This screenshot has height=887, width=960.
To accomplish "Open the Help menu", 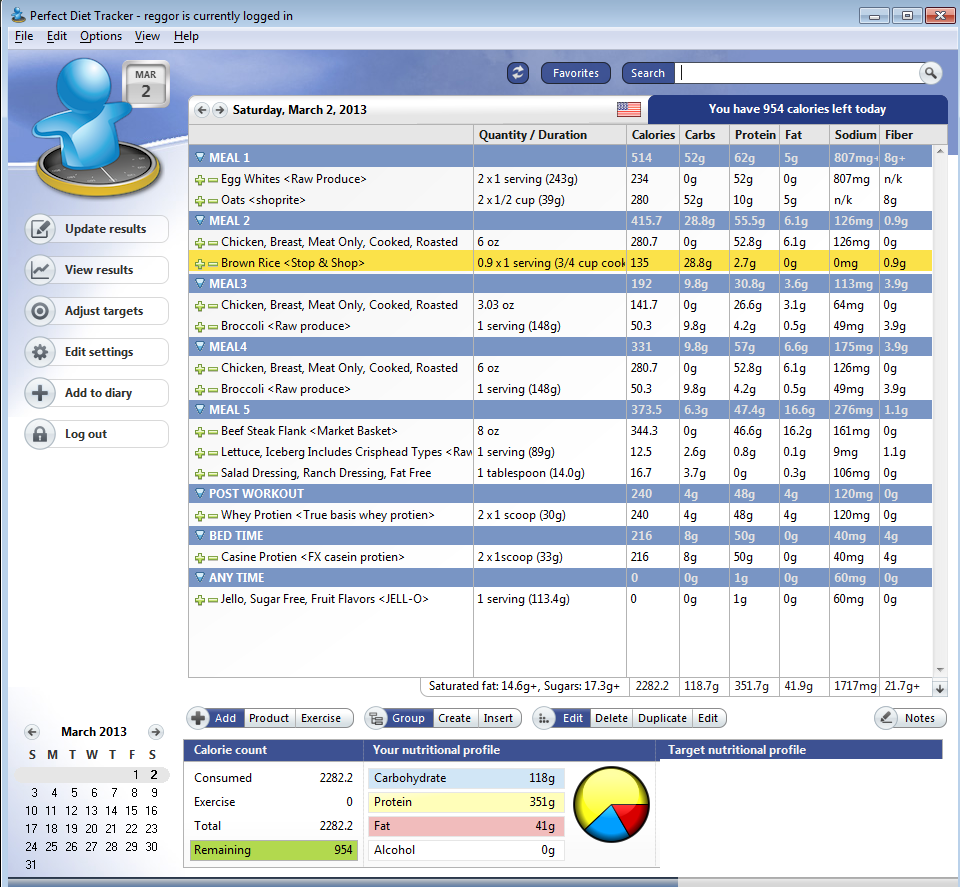I will pyautogui.click(x=186, y=36).
